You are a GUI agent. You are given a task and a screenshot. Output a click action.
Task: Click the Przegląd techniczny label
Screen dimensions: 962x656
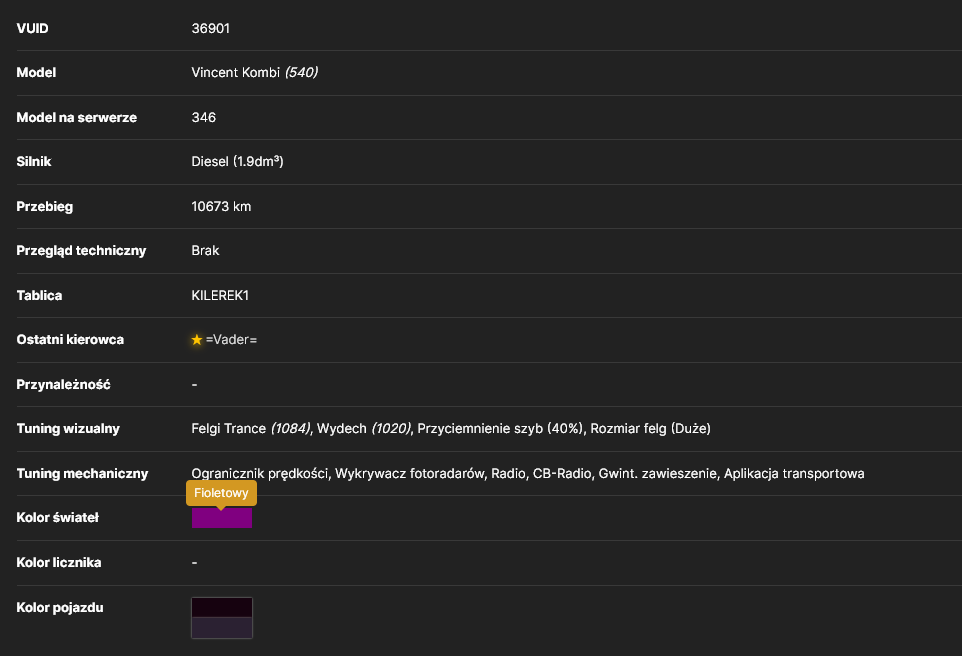(82, 250)
